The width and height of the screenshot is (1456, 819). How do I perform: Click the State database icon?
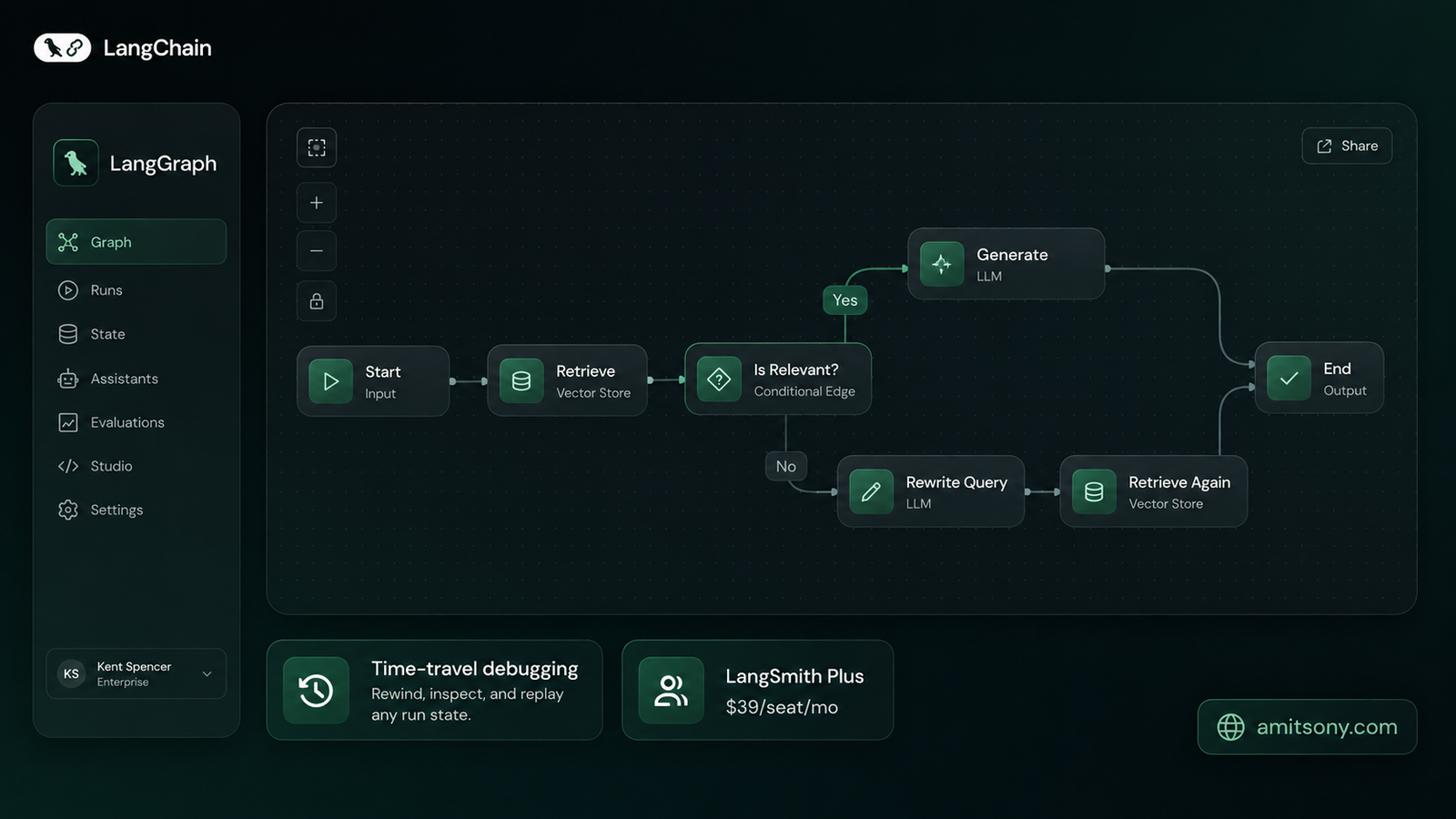(68, 334)
